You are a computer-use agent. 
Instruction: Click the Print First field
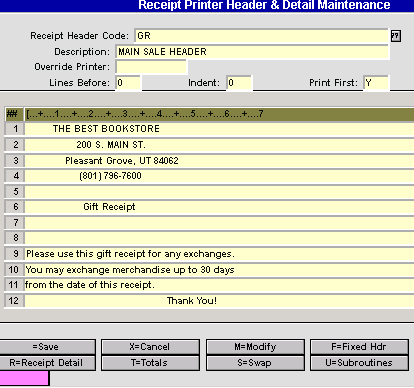pyautogui.click(x=376, y=83)
